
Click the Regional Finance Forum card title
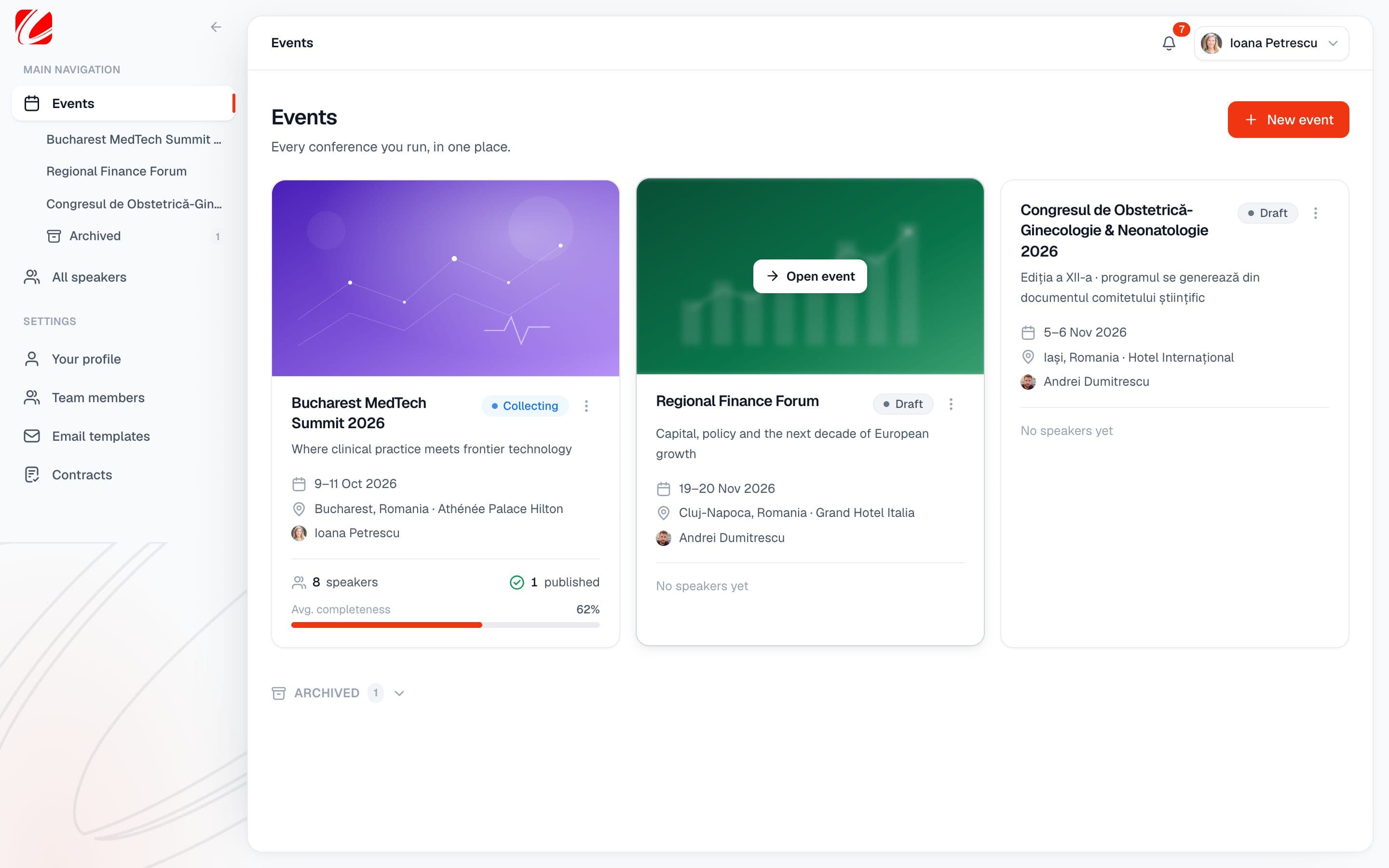737,401
